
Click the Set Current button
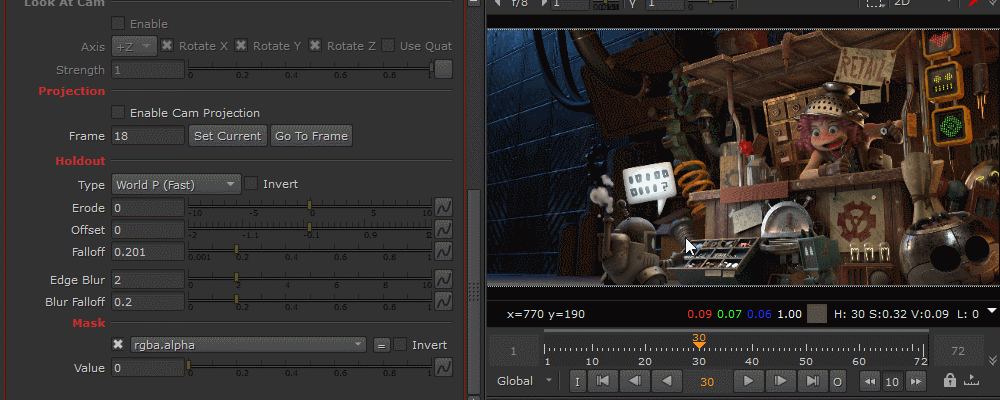click(228, 136)
